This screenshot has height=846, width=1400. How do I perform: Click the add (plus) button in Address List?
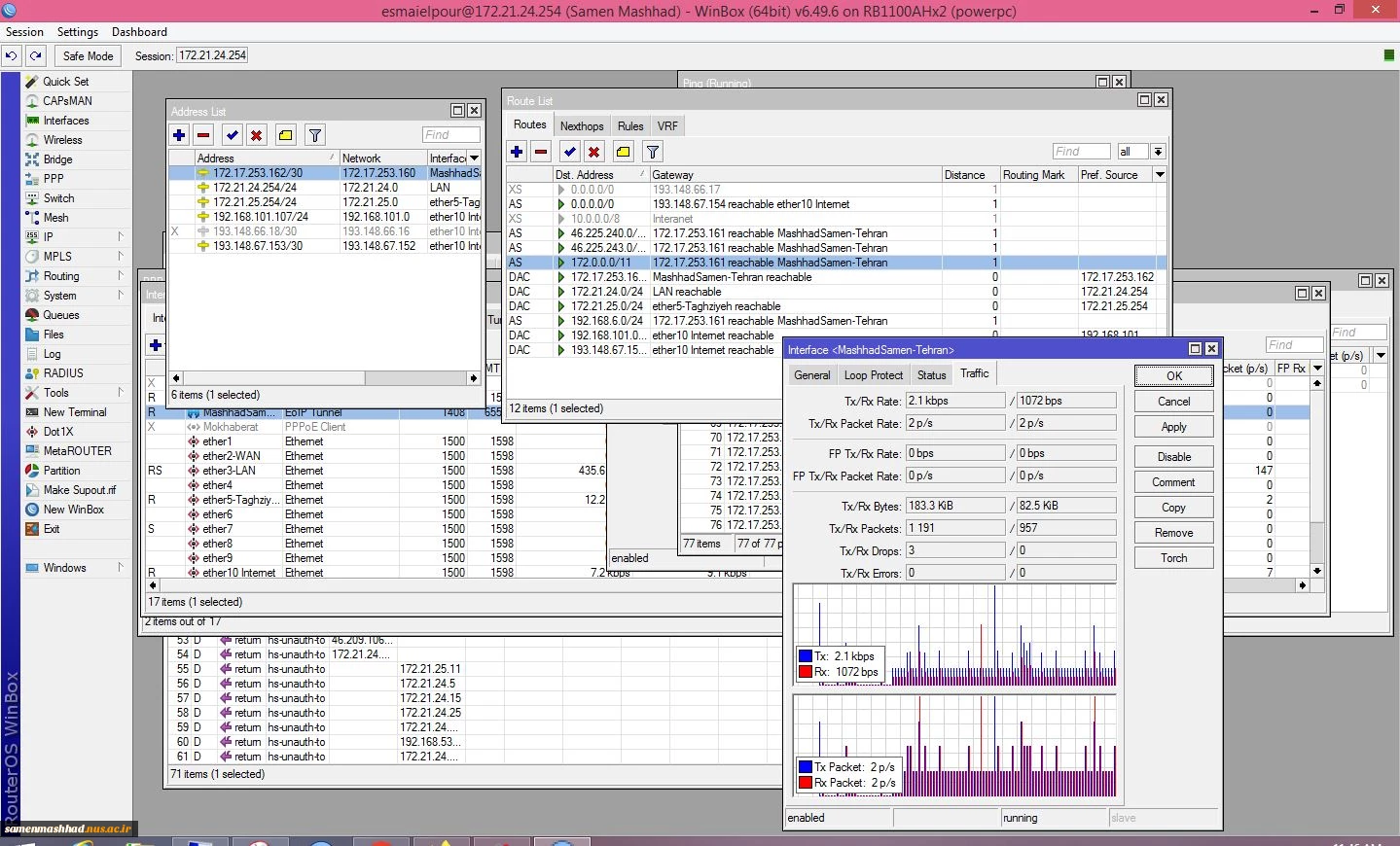tap(179, 135)
